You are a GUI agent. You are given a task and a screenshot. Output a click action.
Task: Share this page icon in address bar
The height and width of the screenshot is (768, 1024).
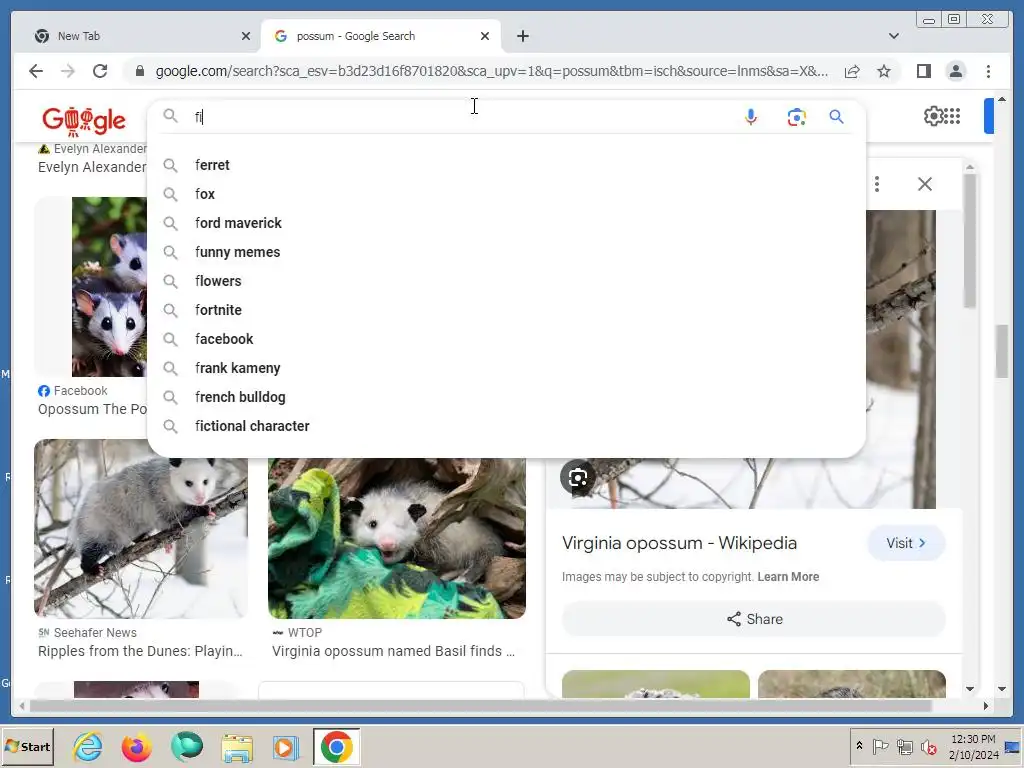click(x=852, y=71)
